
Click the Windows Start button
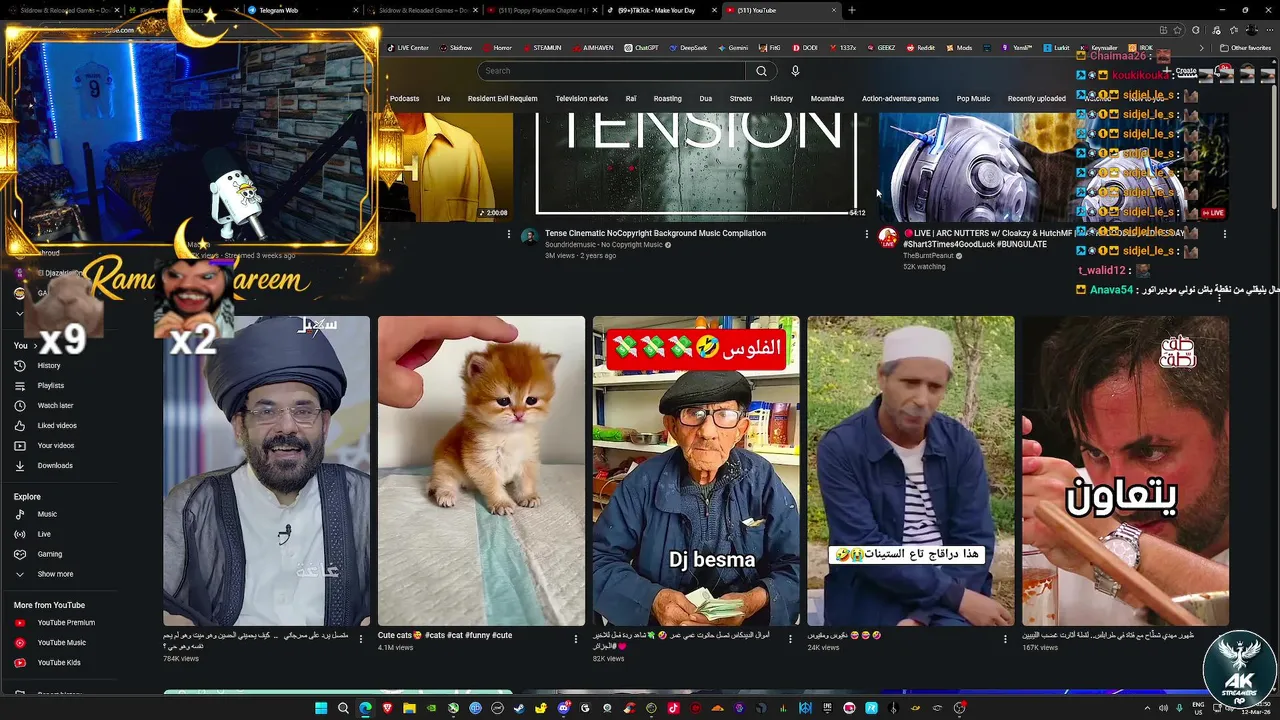321,708
